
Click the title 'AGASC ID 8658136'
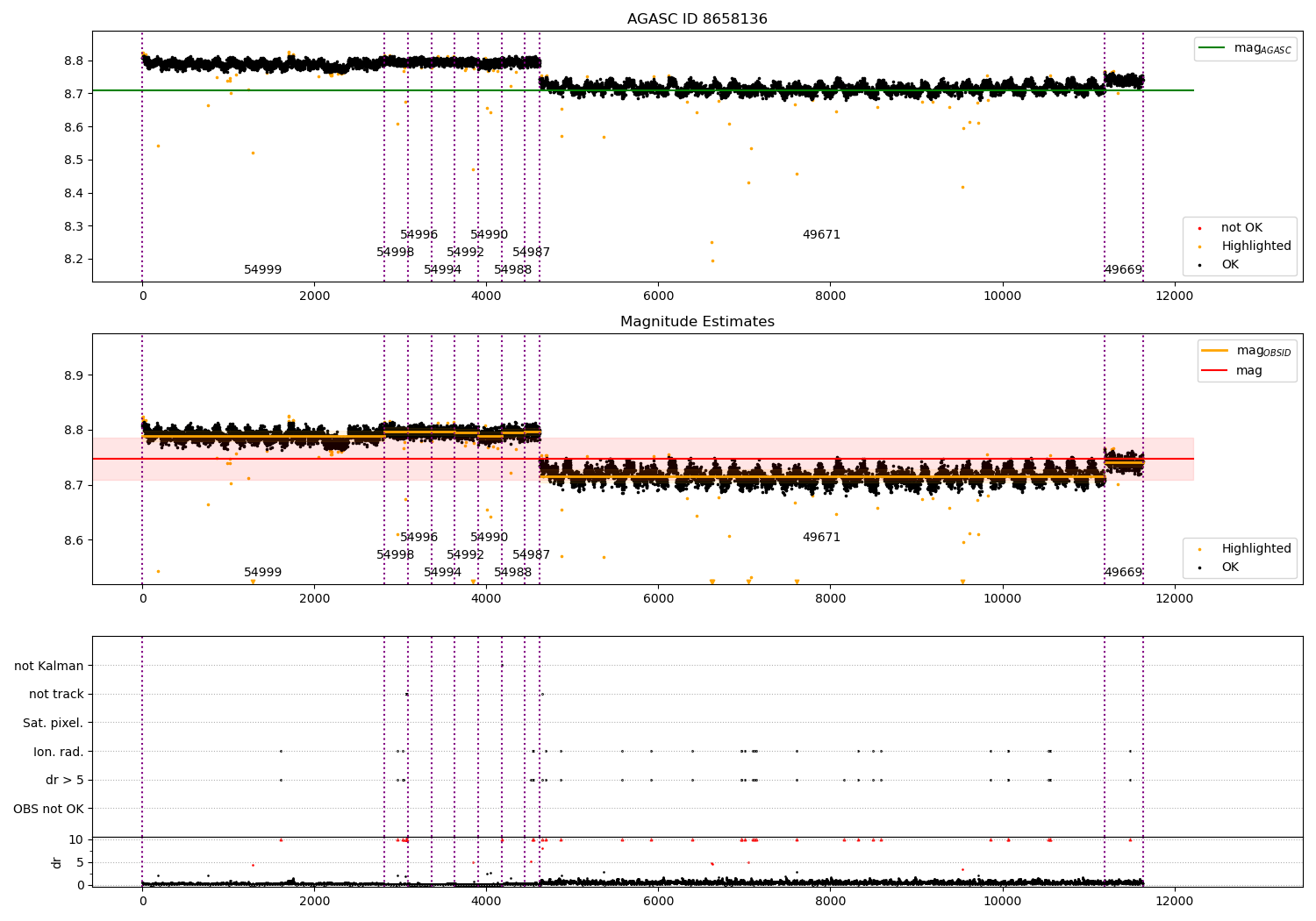click(x=697, y=19)
